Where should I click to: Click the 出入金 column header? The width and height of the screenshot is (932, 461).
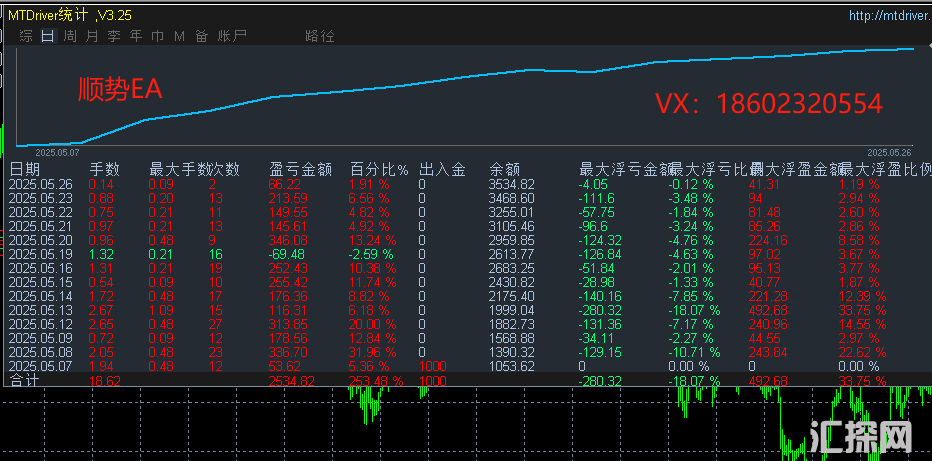[x=442, y=170]
